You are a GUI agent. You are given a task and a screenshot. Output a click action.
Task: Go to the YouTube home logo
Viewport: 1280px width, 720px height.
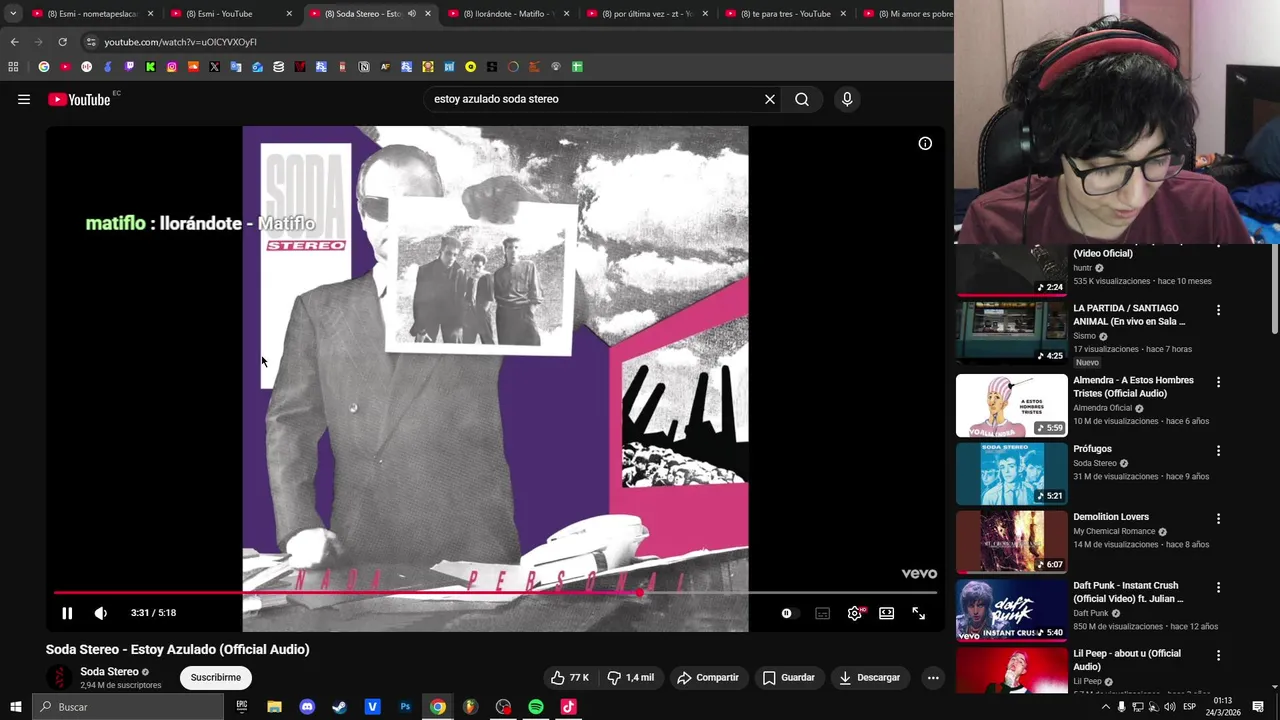click(x=79, y=99)
